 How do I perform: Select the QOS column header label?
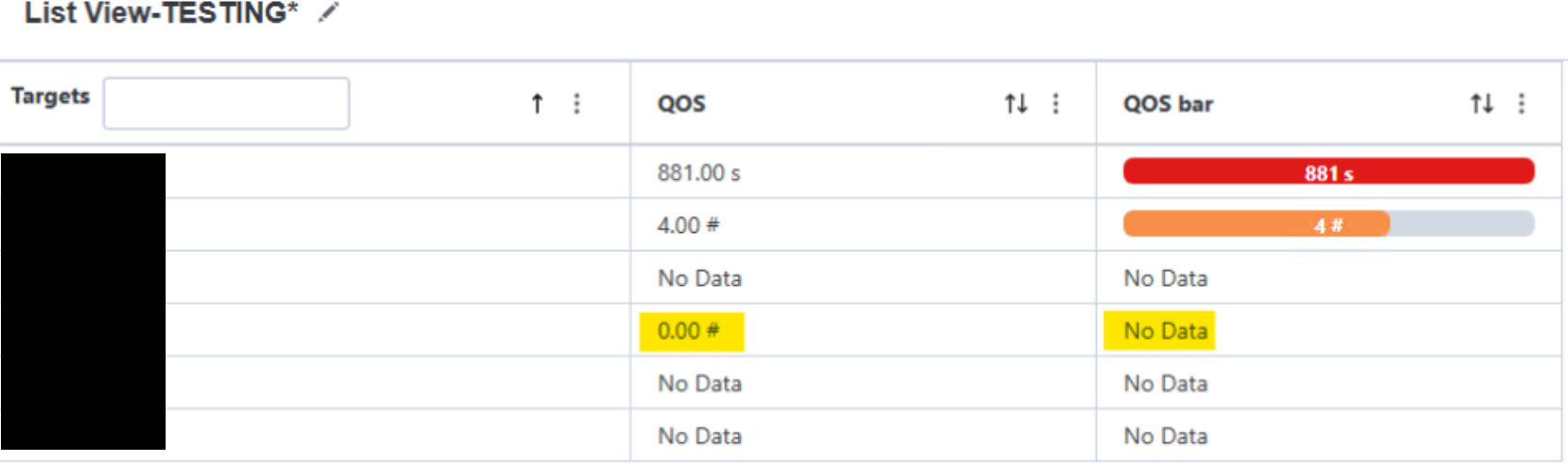pyautogui.click(x=681, y=104)
